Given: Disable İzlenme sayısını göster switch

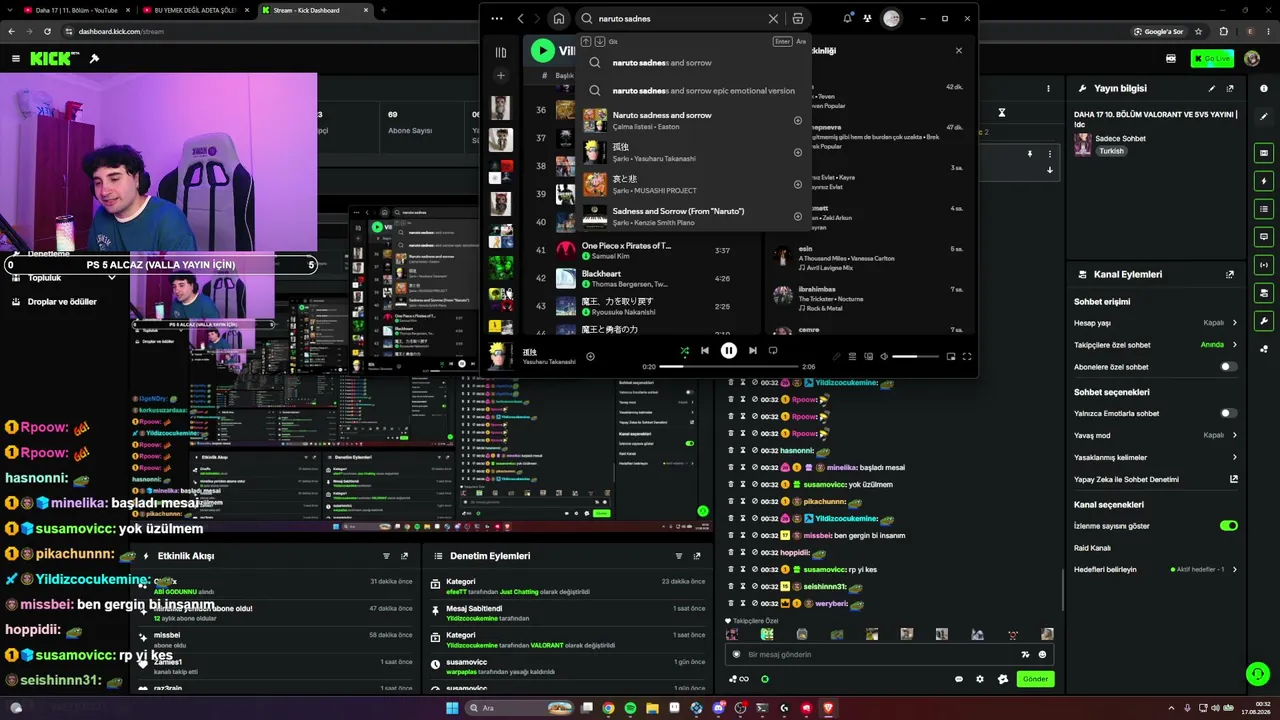Looking at the screenshot, I should click(x=1229, y=525).
